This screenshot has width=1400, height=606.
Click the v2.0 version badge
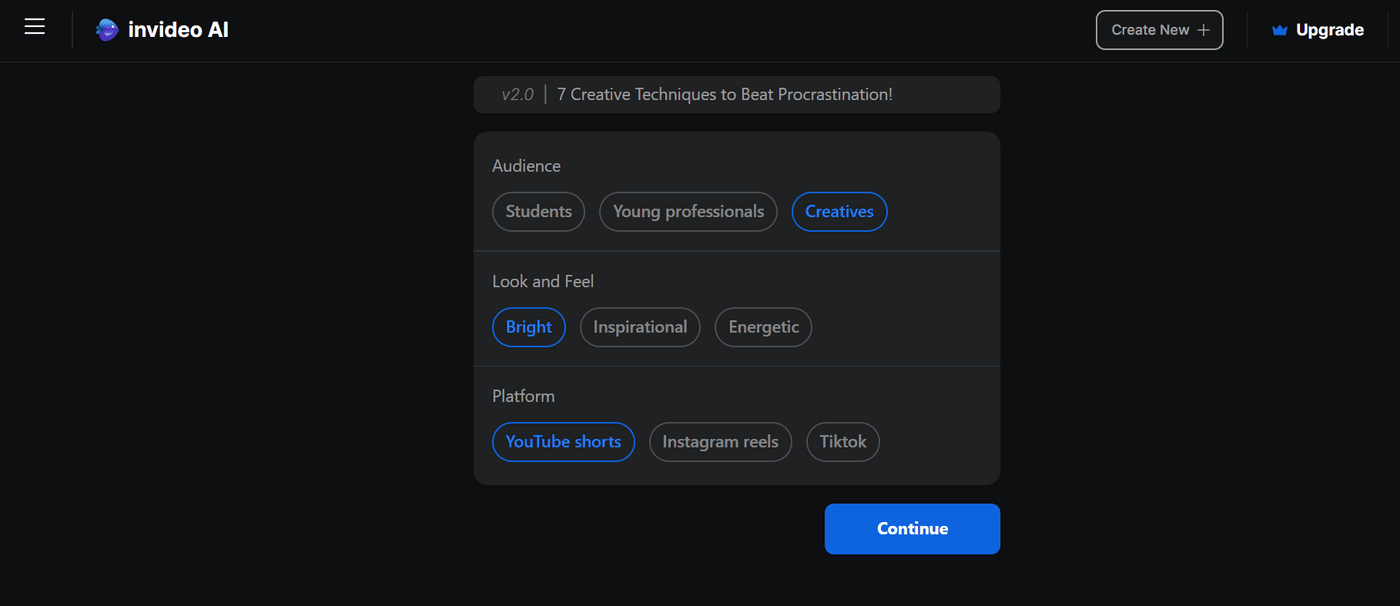516,94
